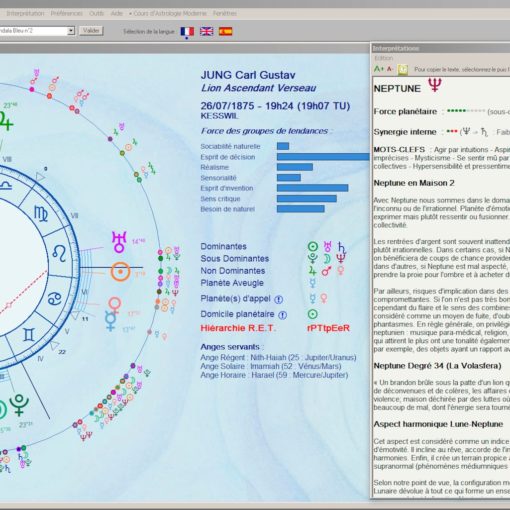Image resolution: width=510 pixels, height=510 pixels.
Task: Click the Moon icon in Sous Dominantes row
Action: point(327,259)
